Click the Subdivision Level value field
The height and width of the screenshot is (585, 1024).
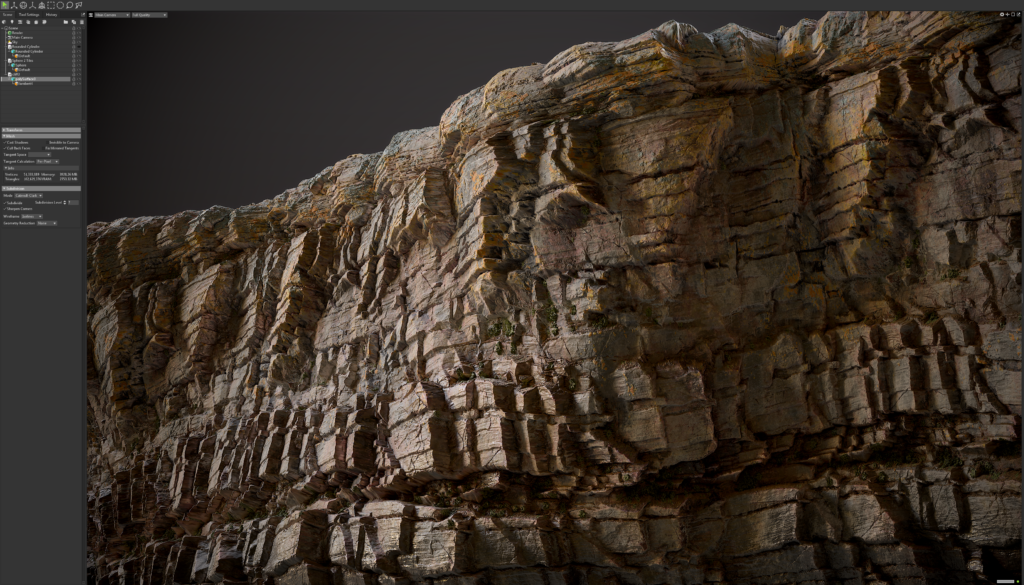74,203
